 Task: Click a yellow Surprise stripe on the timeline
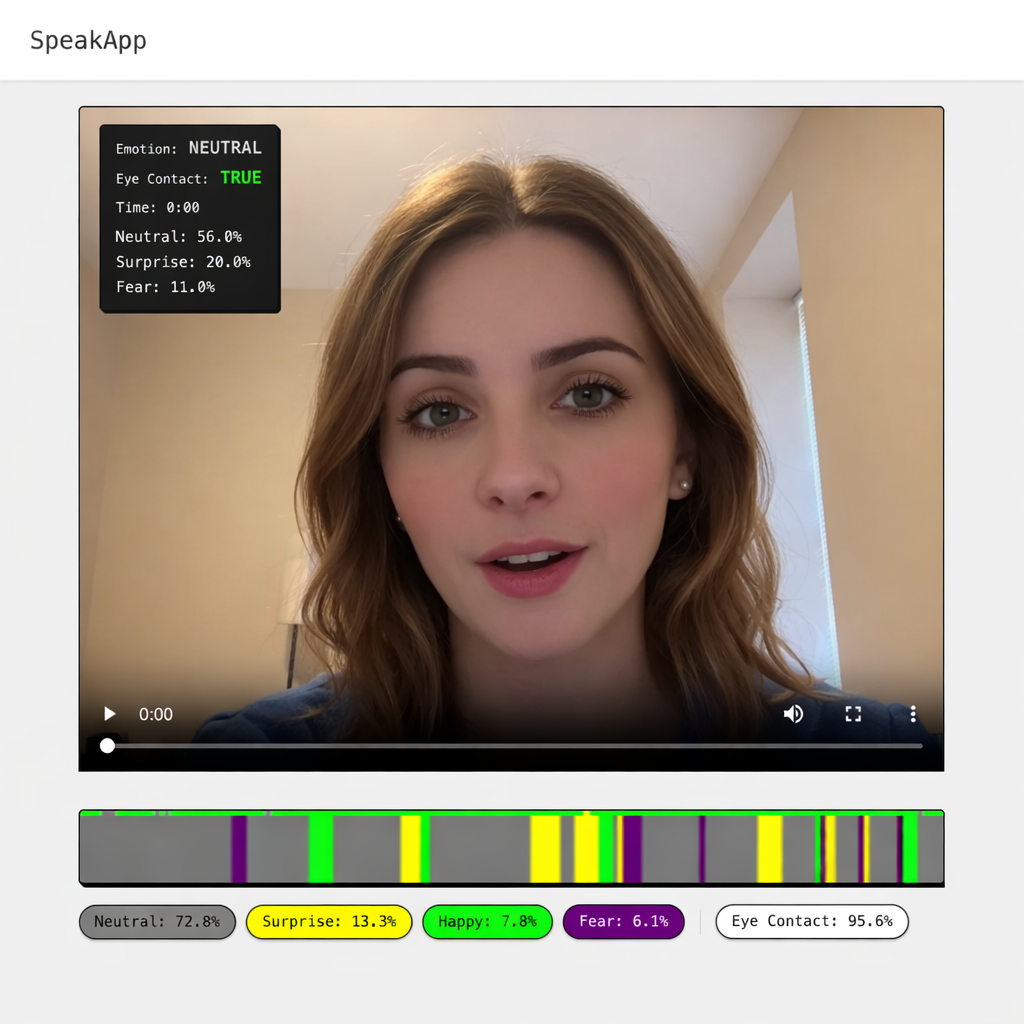546,855
